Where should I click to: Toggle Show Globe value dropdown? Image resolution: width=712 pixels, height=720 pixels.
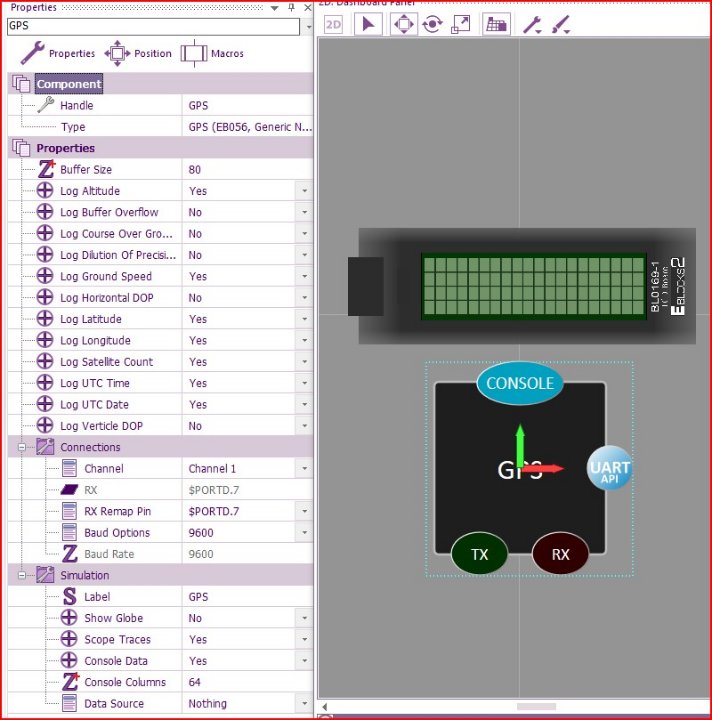point(303,618)
